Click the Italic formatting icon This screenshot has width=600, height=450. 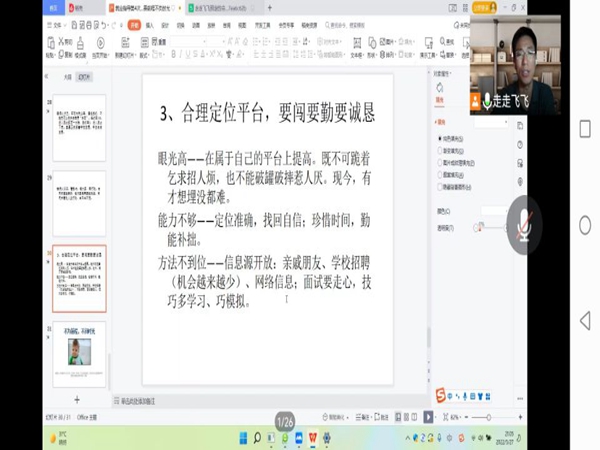[183, 54]
